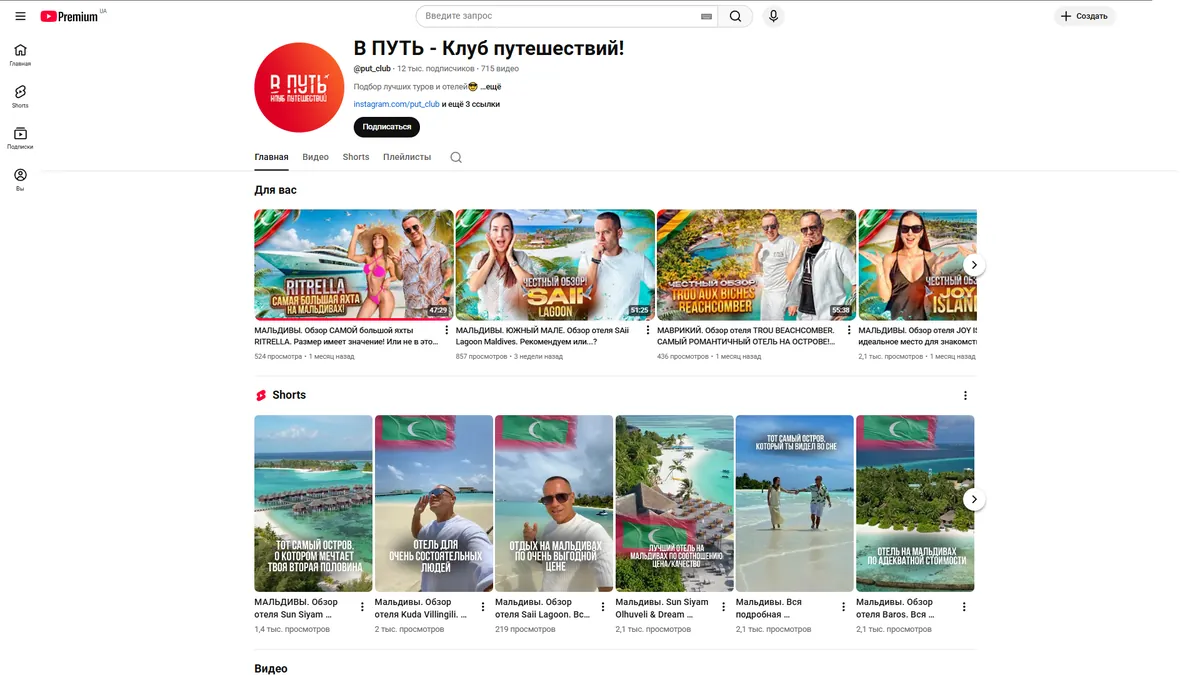This screenshot has height=675, width=1200.
Task: Open options menu for TROU BEACHCOMBER video
Action: 848,330
